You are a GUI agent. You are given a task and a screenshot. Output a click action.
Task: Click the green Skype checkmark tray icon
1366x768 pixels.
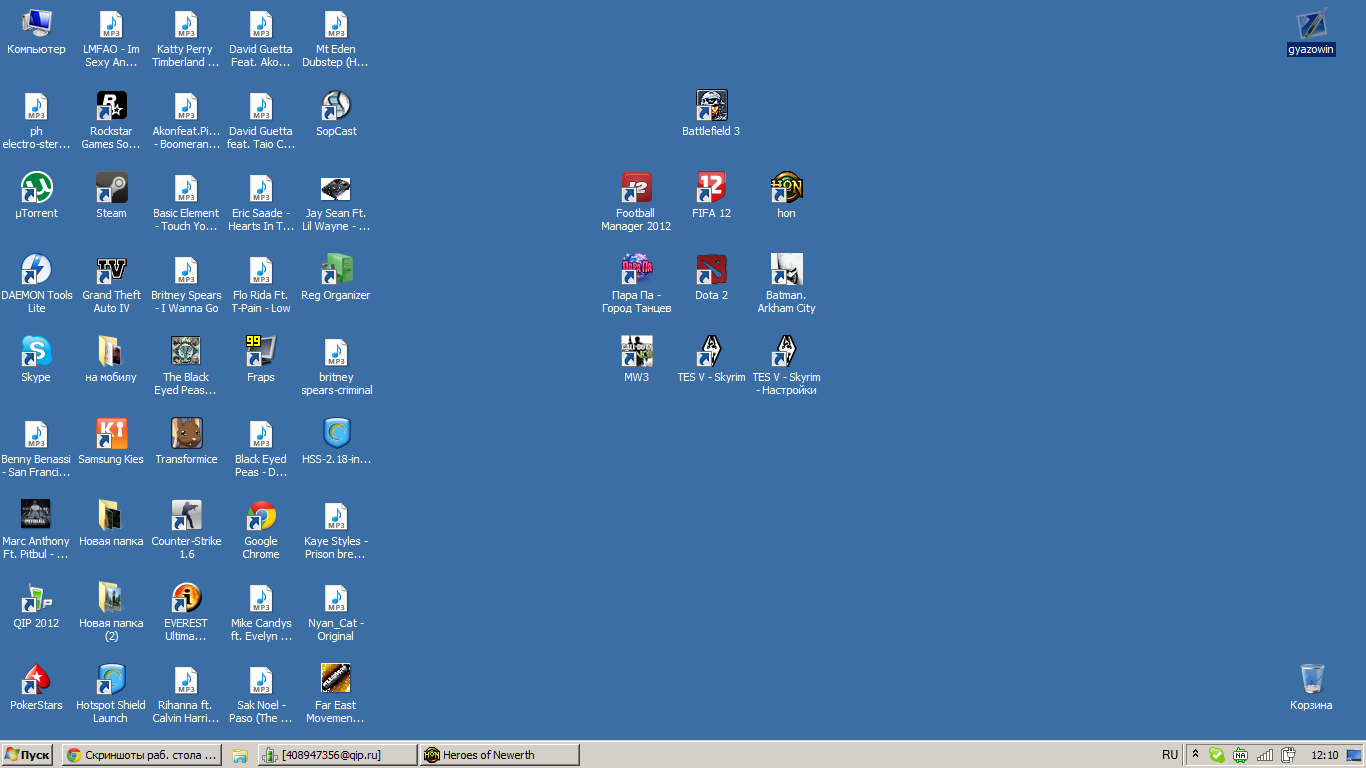[1217, 755]
